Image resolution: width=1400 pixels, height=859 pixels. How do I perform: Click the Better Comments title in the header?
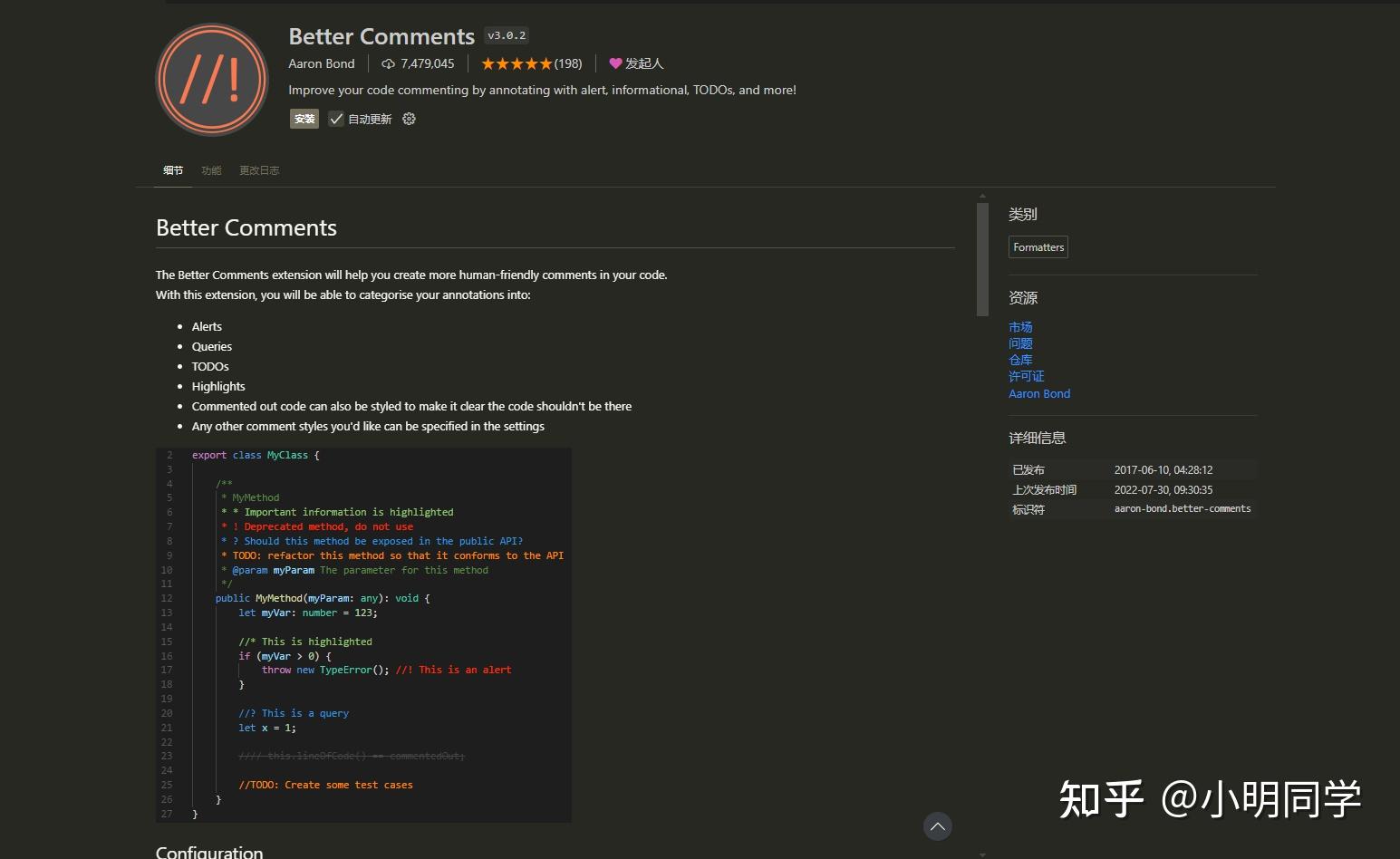click(x=381, y=36)
